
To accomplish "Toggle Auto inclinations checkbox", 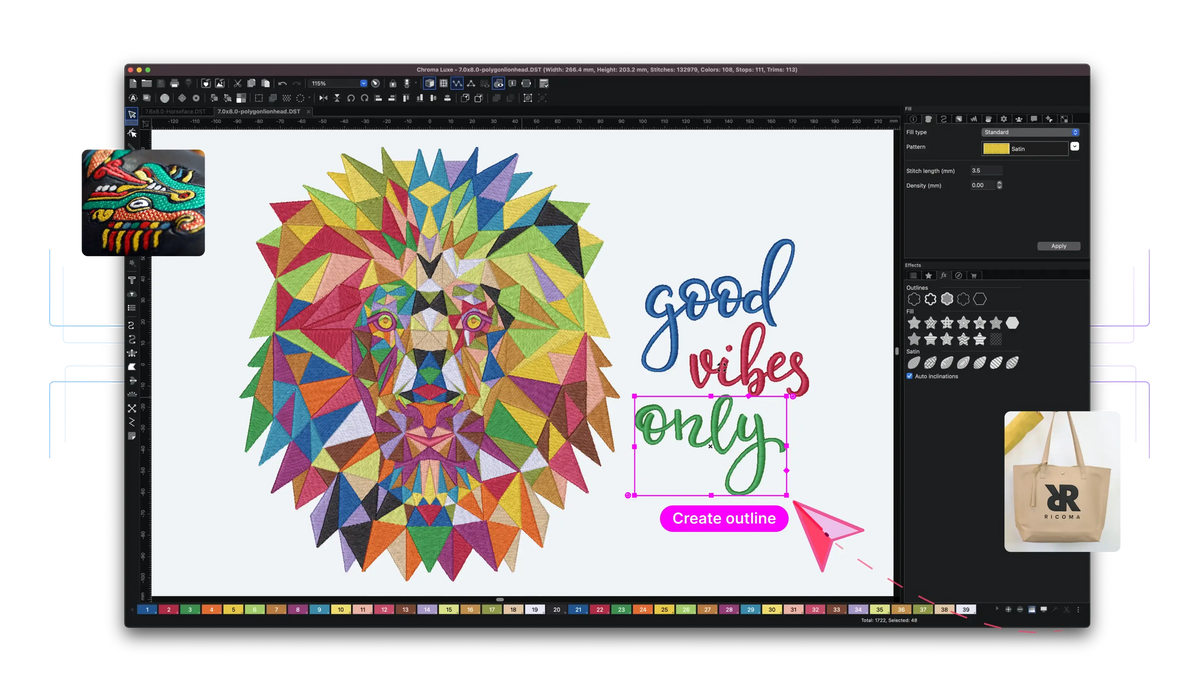I will tap(909, 376).
